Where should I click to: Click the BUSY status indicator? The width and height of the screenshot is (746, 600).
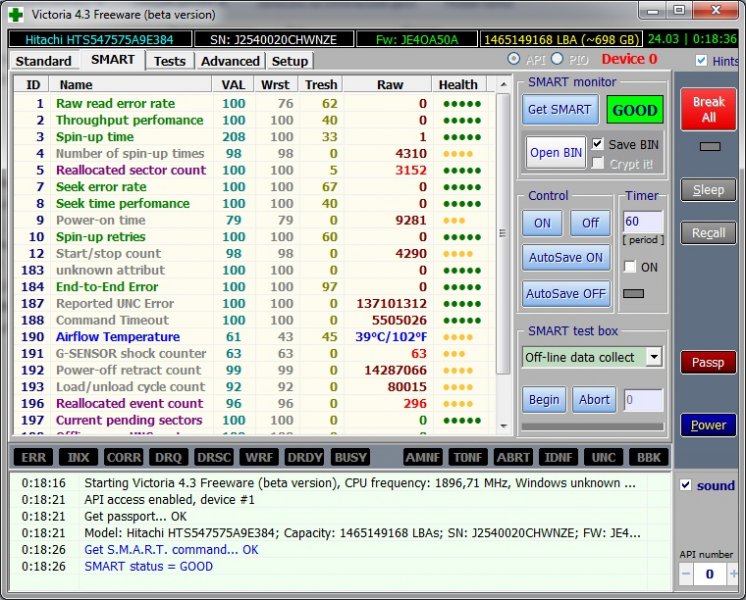click(351, 457)
